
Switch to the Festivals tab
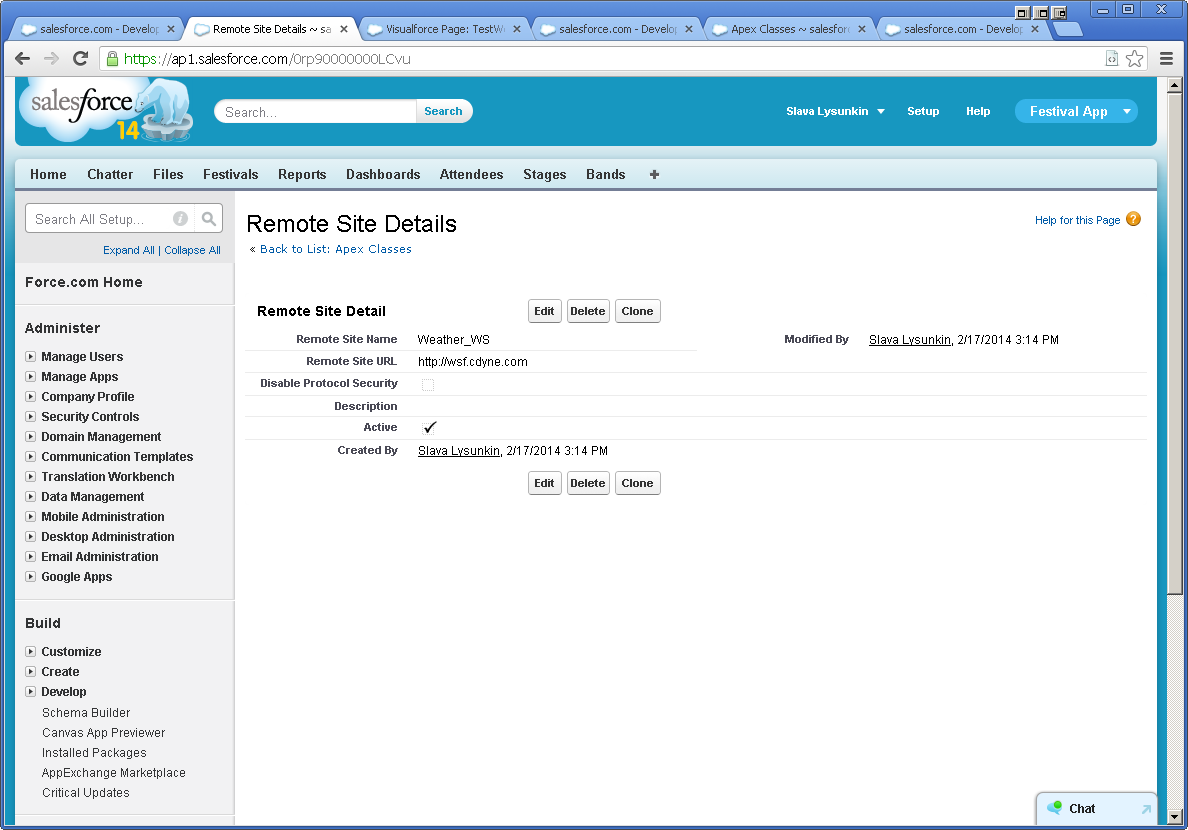pyautogui.click(x=230, y=174)
